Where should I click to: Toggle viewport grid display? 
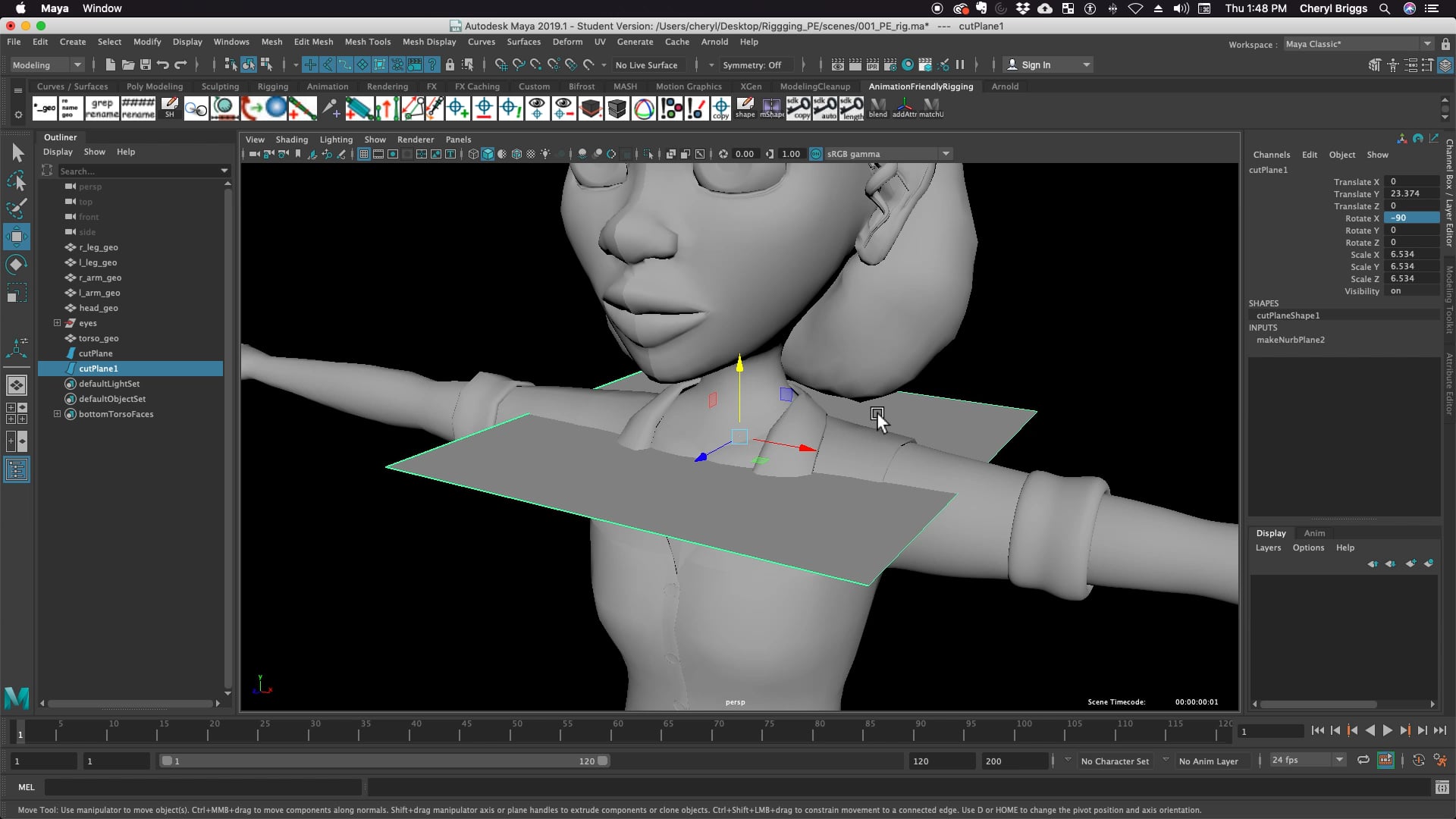coord(364,154)
